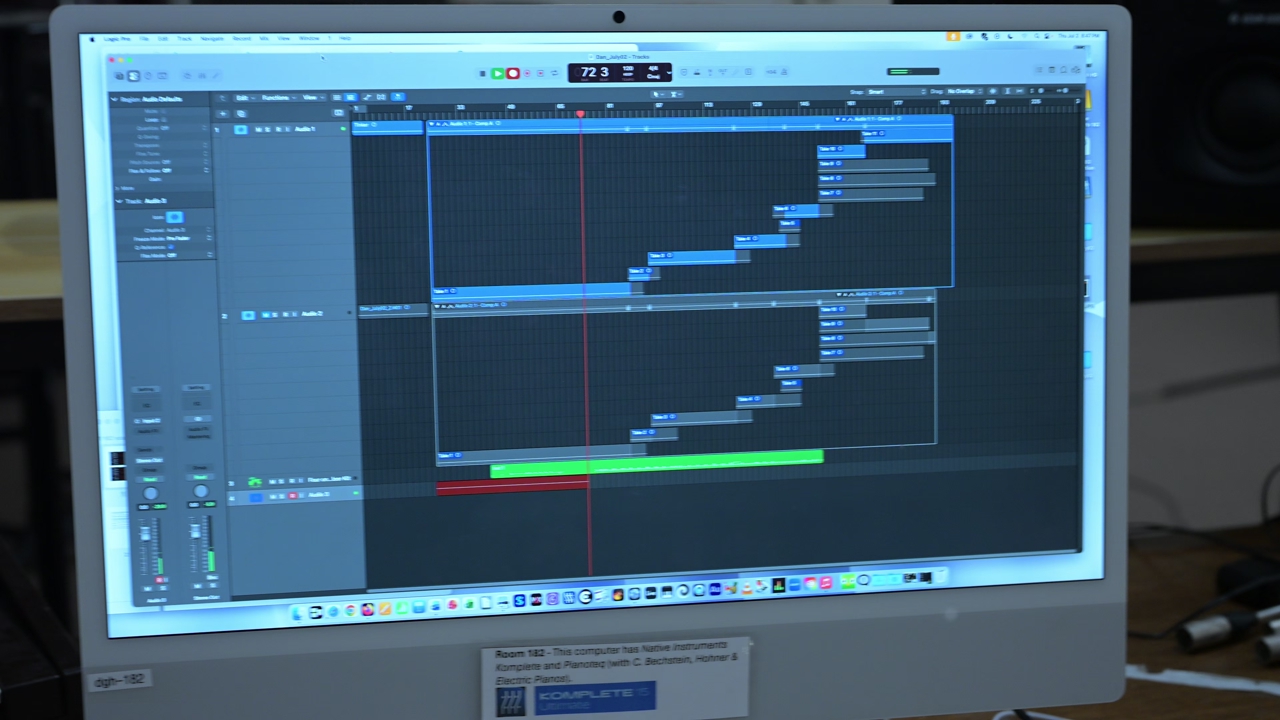Open the File menu
Screen dimensions: 1280x720
tap(146, 38)
